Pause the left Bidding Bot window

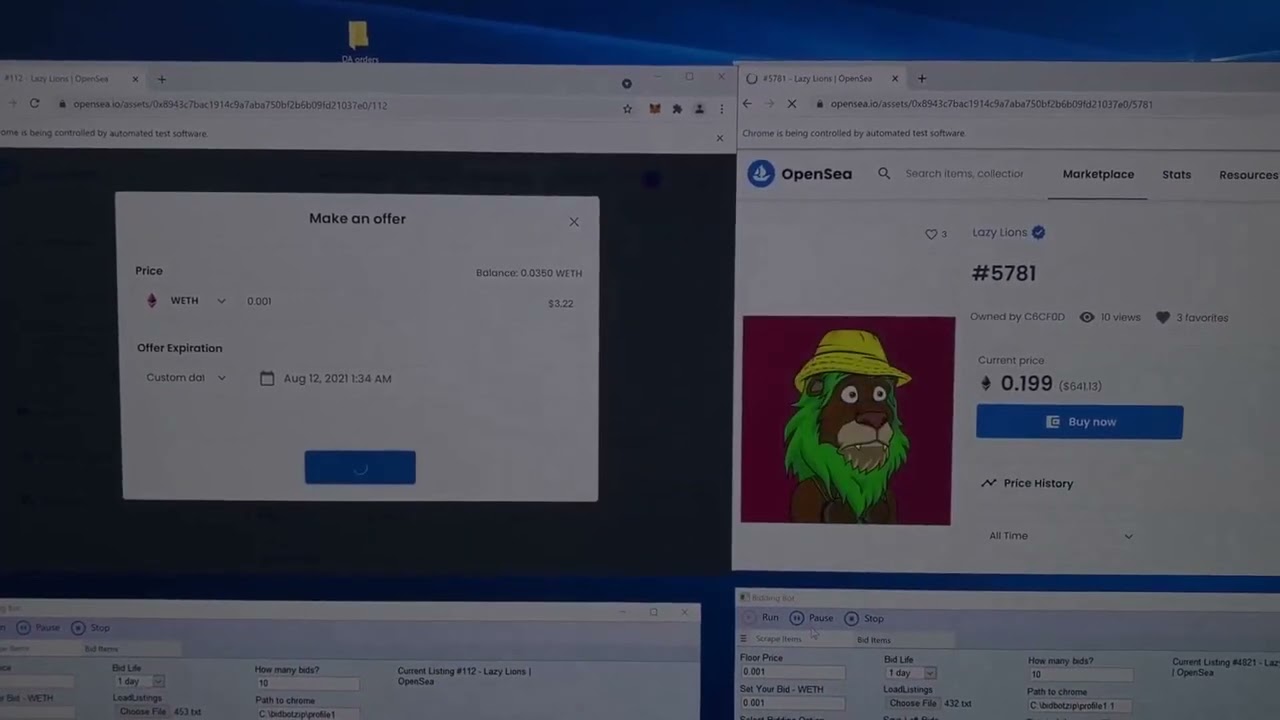pyautogui.click(x=38, y=628)
